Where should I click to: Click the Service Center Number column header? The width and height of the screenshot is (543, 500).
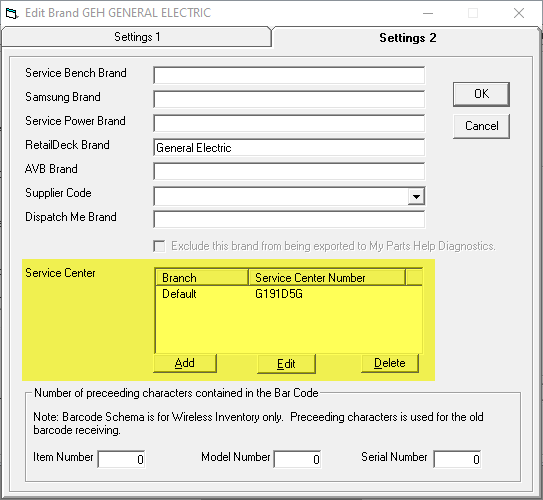(327, 278)
